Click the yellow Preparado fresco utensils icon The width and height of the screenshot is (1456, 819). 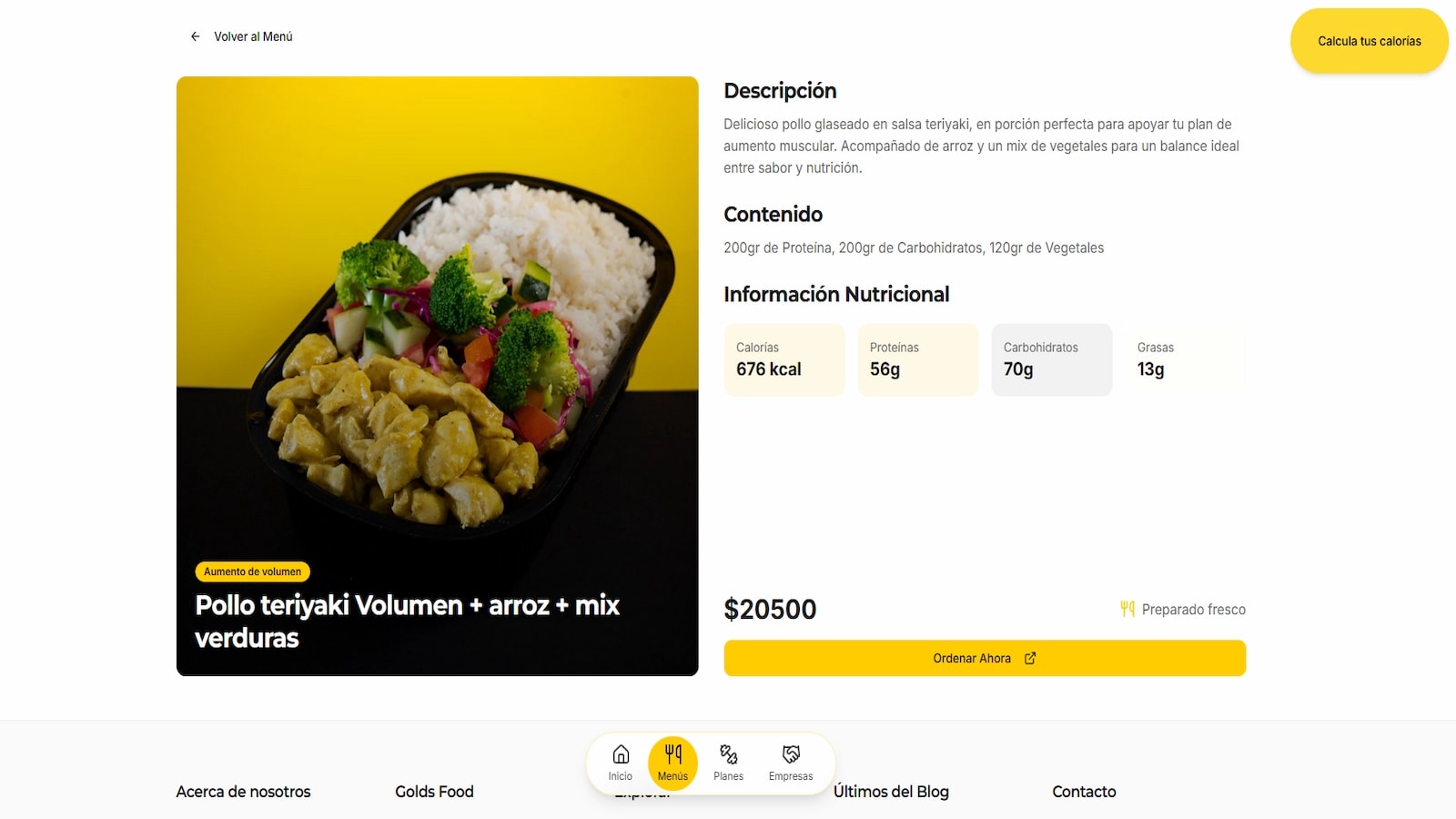(1127, 609)
